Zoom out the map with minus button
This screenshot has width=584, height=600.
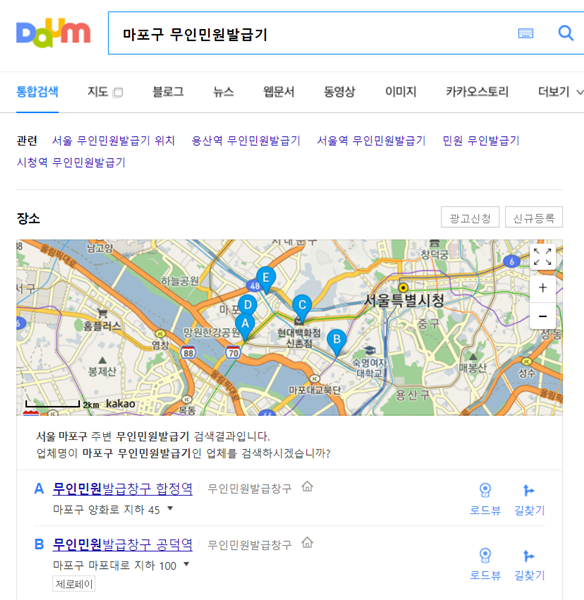[543, 316]
